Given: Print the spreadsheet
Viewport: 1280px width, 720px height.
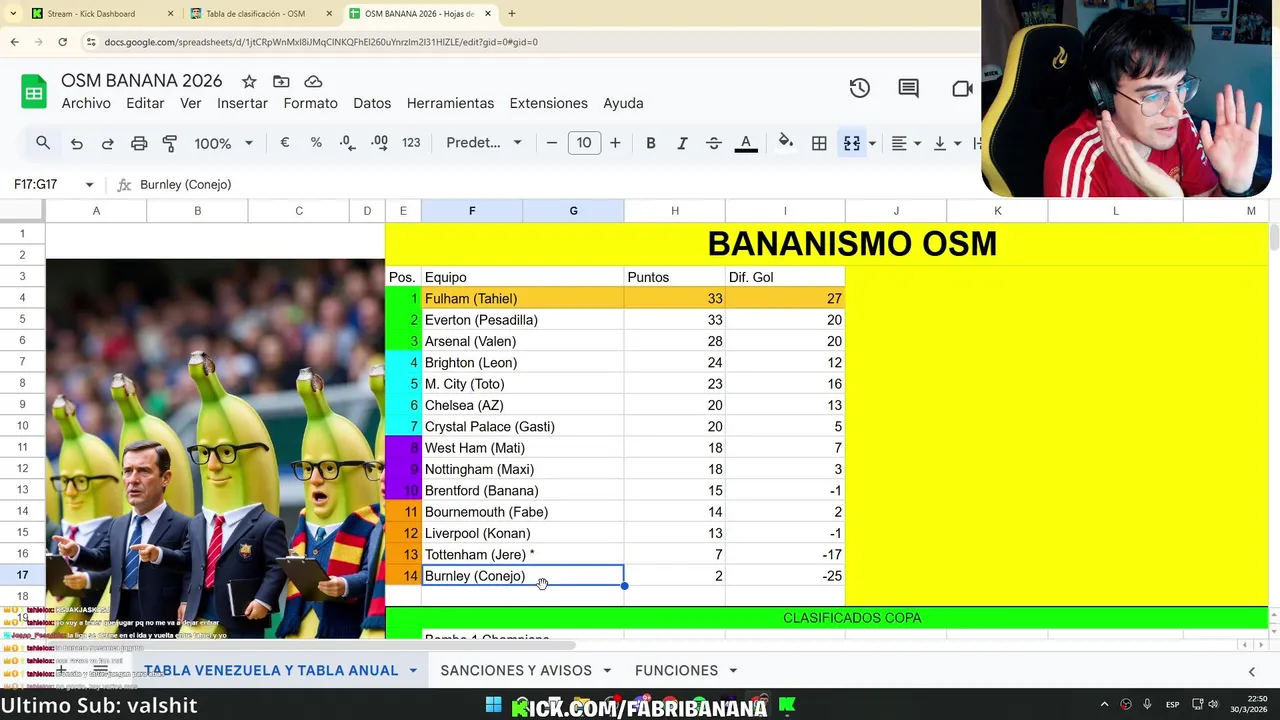Looking at the screenshot, I should coord(139,143).
